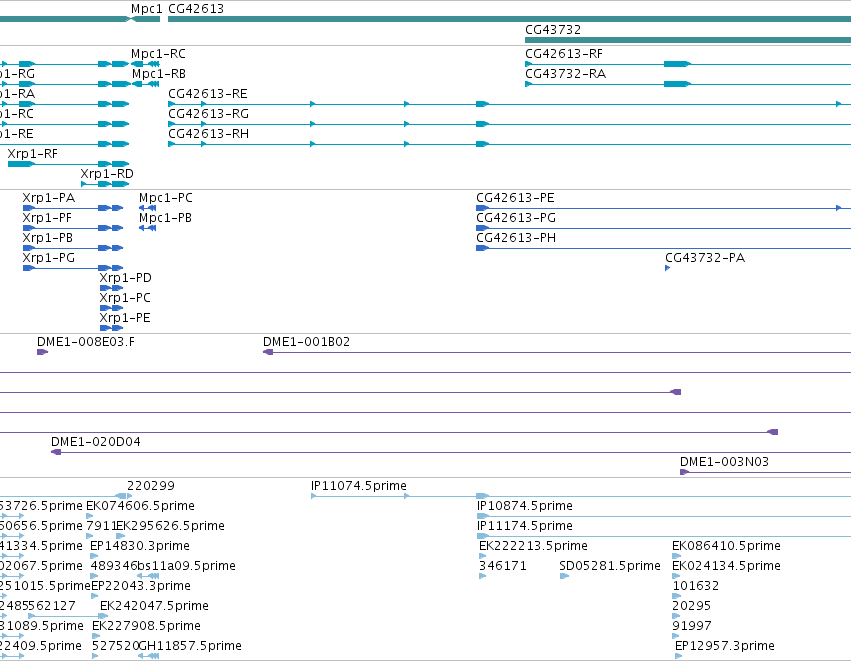Click protein label Xrp1-PC

[x=125, y=298]
